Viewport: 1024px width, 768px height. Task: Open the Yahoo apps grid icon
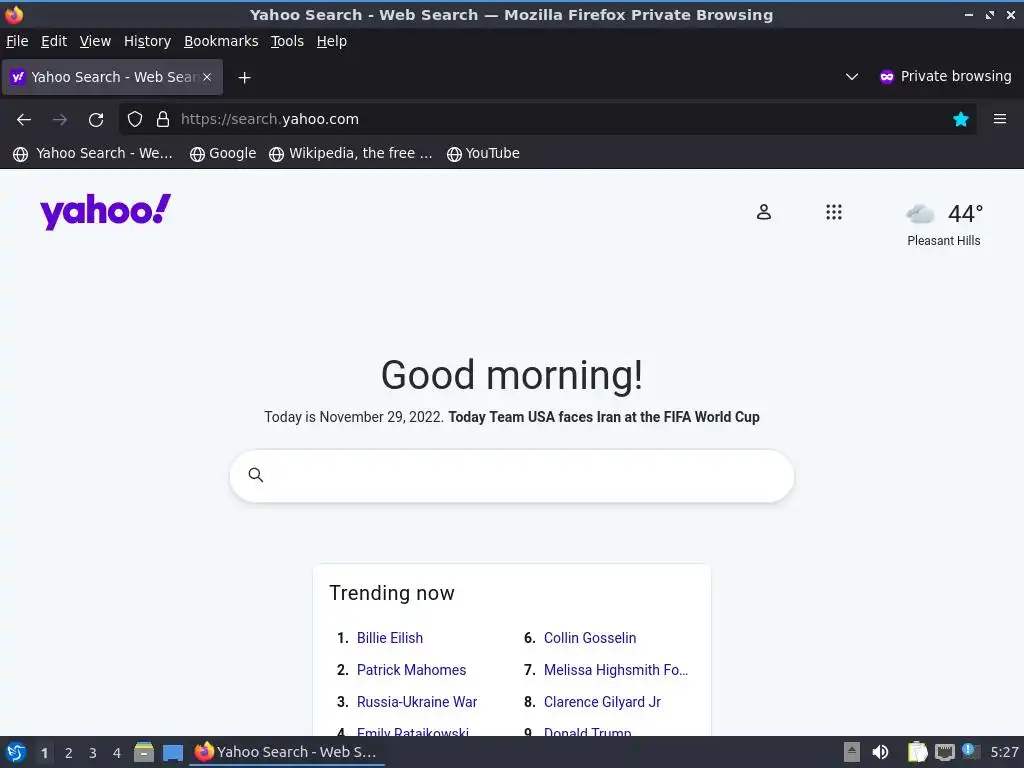833,212
